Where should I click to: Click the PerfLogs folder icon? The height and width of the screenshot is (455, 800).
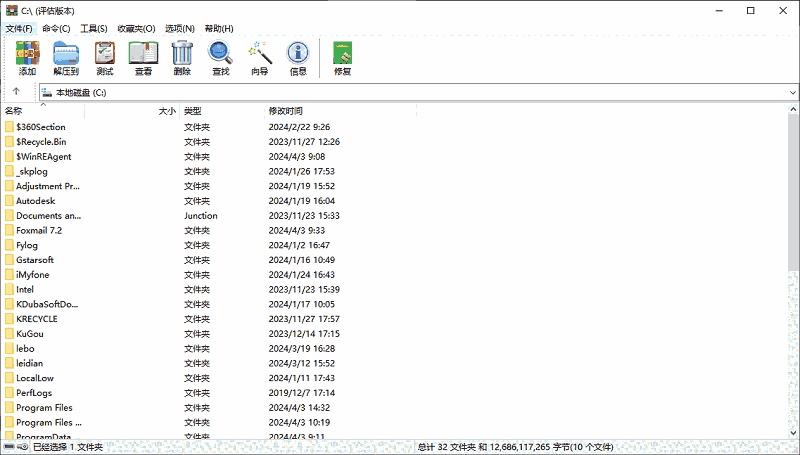coord(9,393)
